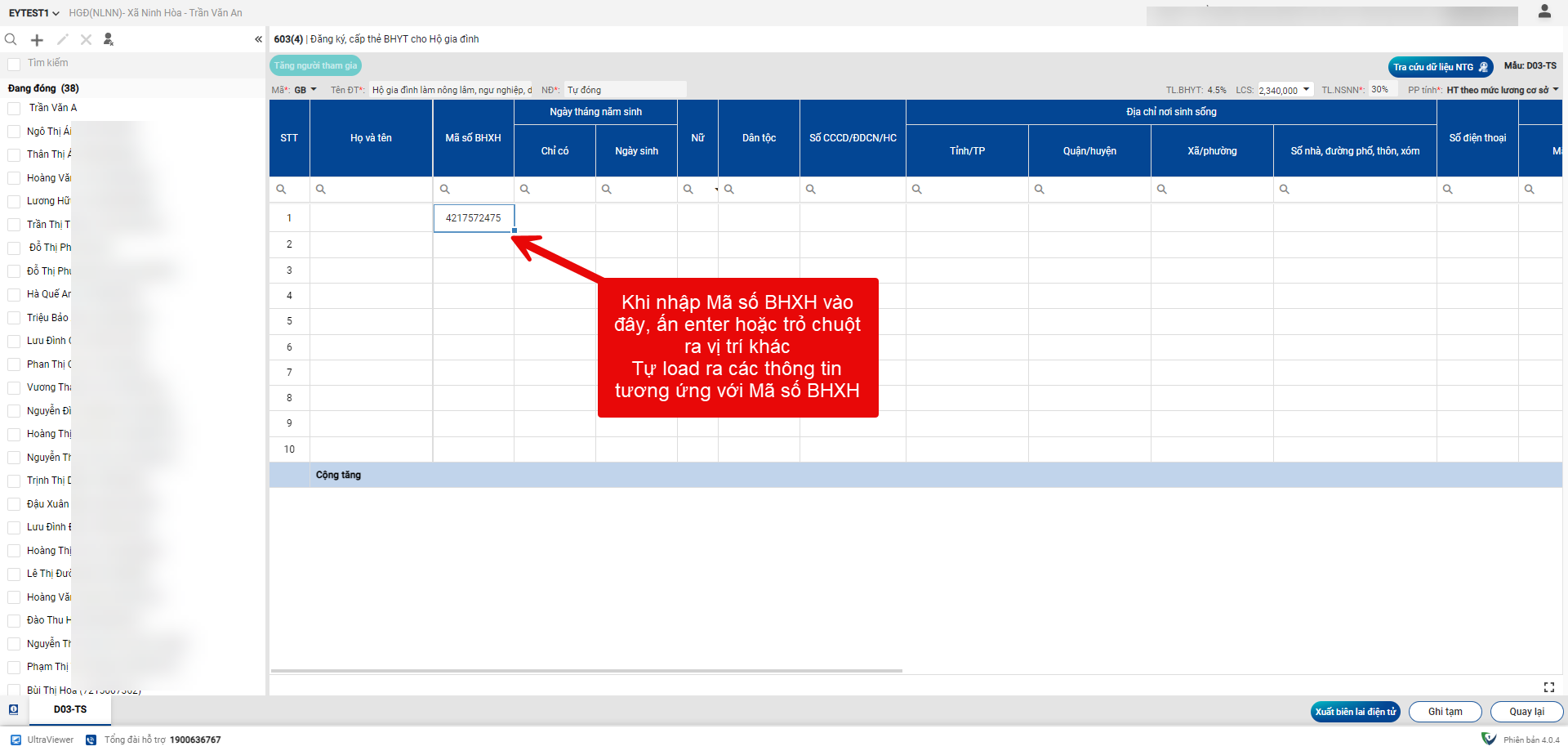Image resolution: width=1568 pixels, height=751 pixels.
Task: Toggle the fullscreen expand icon below the table
Action: [x=1548, y=687]
